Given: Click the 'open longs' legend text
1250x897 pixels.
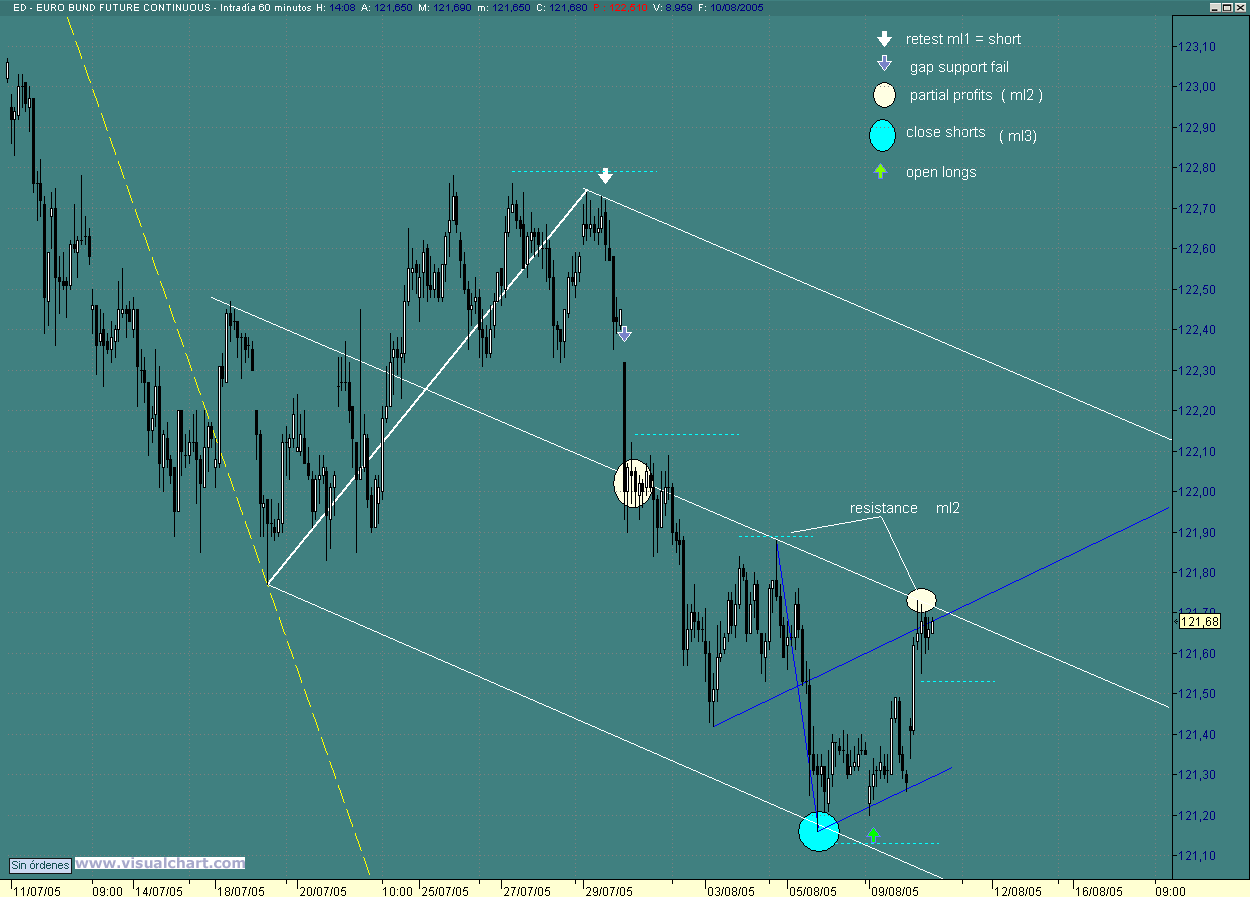Looking at the screenshot, I should 941,172.
